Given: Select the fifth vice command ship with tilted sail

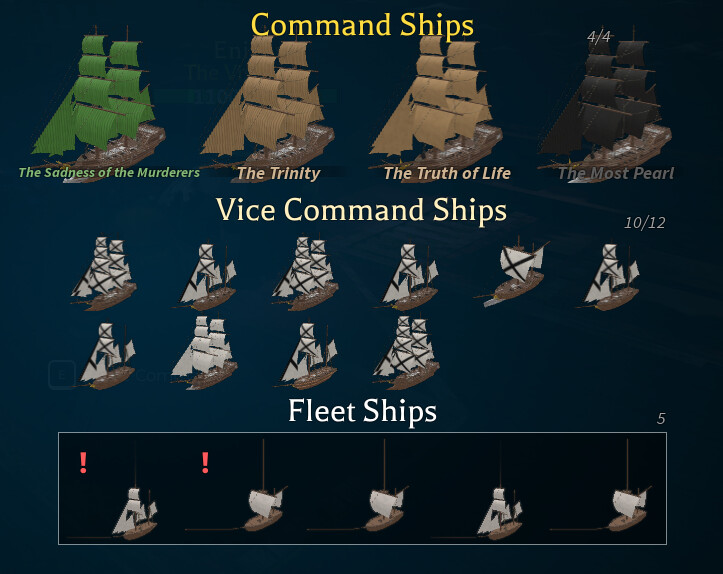Looking at the screenshot, I should pos(514,272).
